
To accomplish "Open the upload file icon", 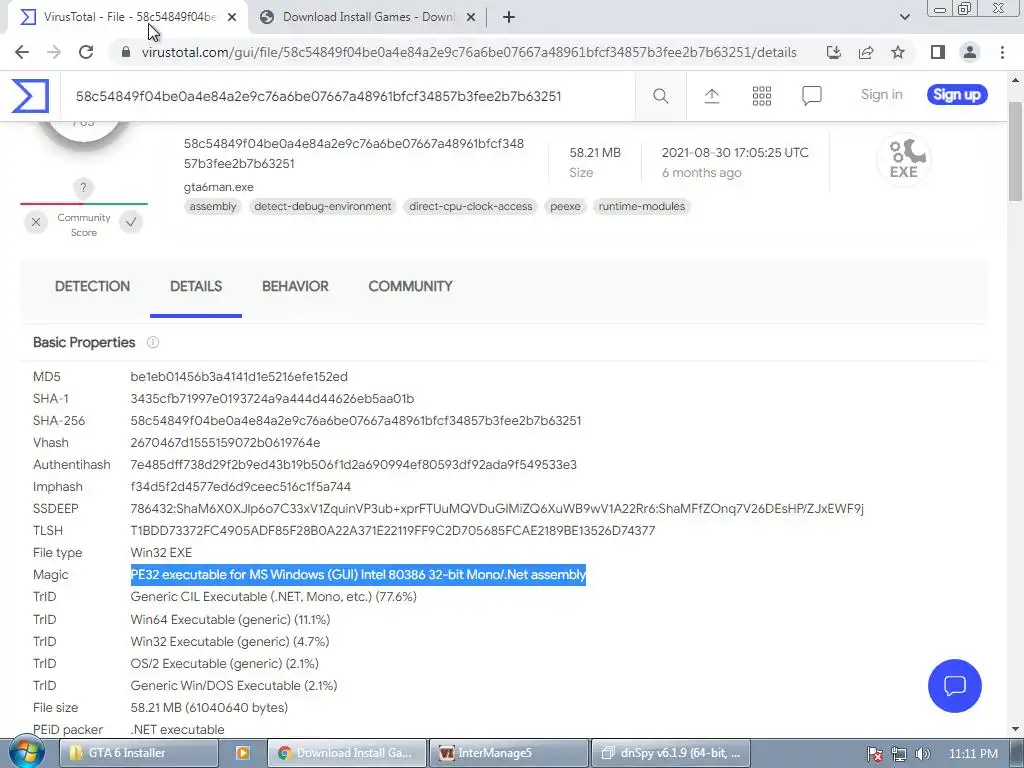I will [711, 96].
